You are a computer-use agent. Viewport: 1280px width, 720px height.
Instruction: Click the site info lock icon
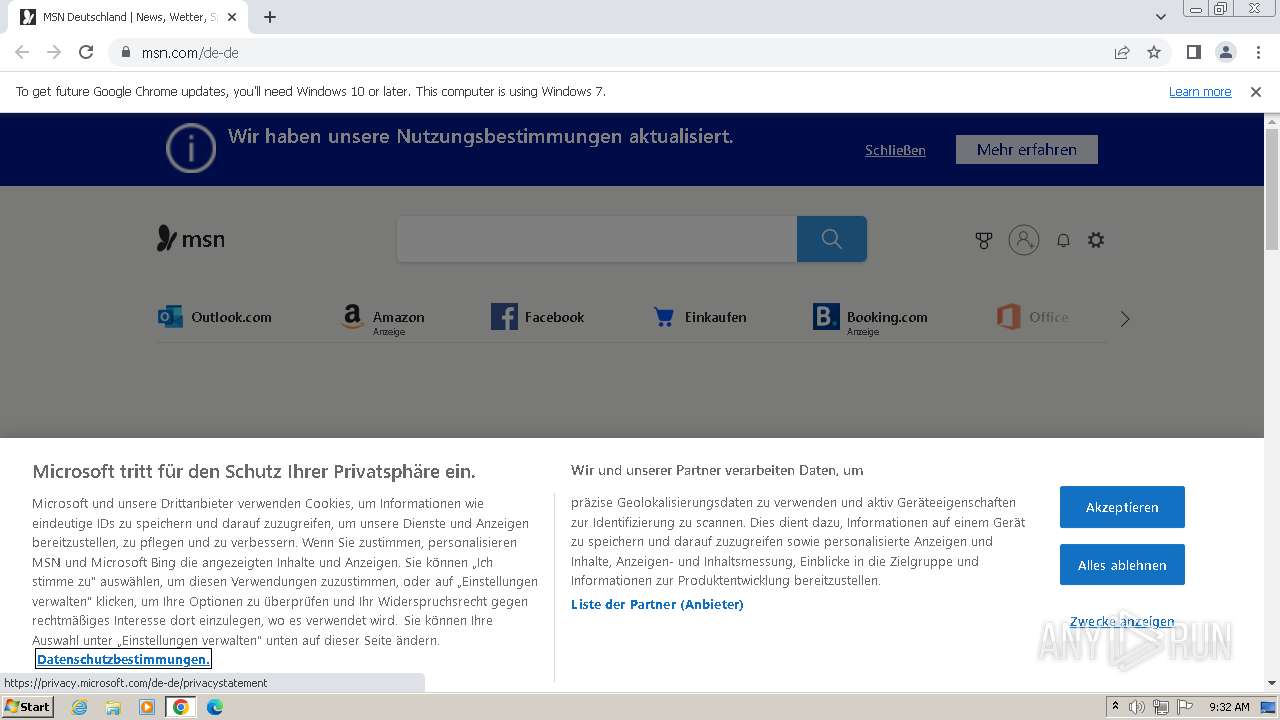[x=126, y=52]
